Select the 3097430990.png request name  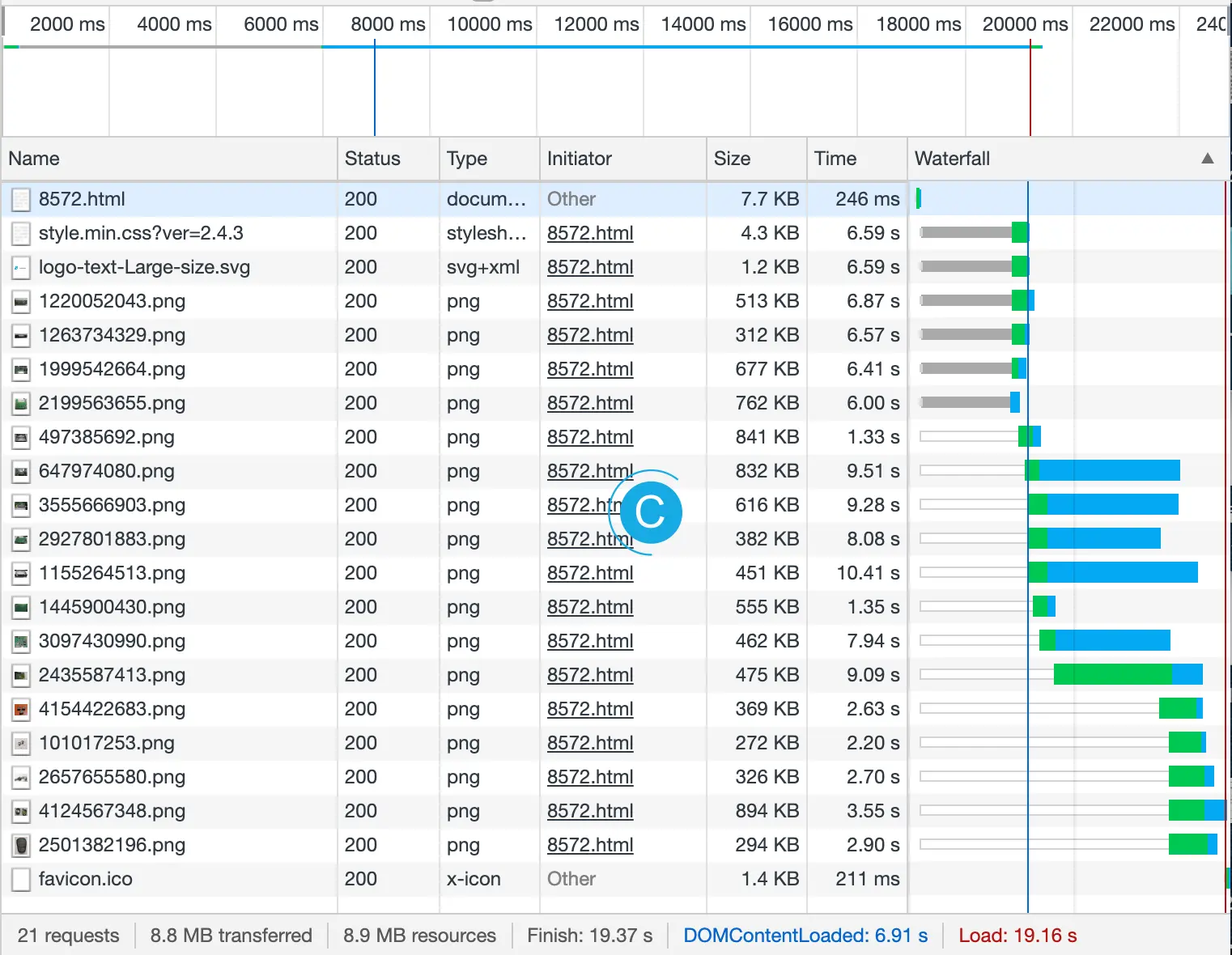(x=113, y=641)
